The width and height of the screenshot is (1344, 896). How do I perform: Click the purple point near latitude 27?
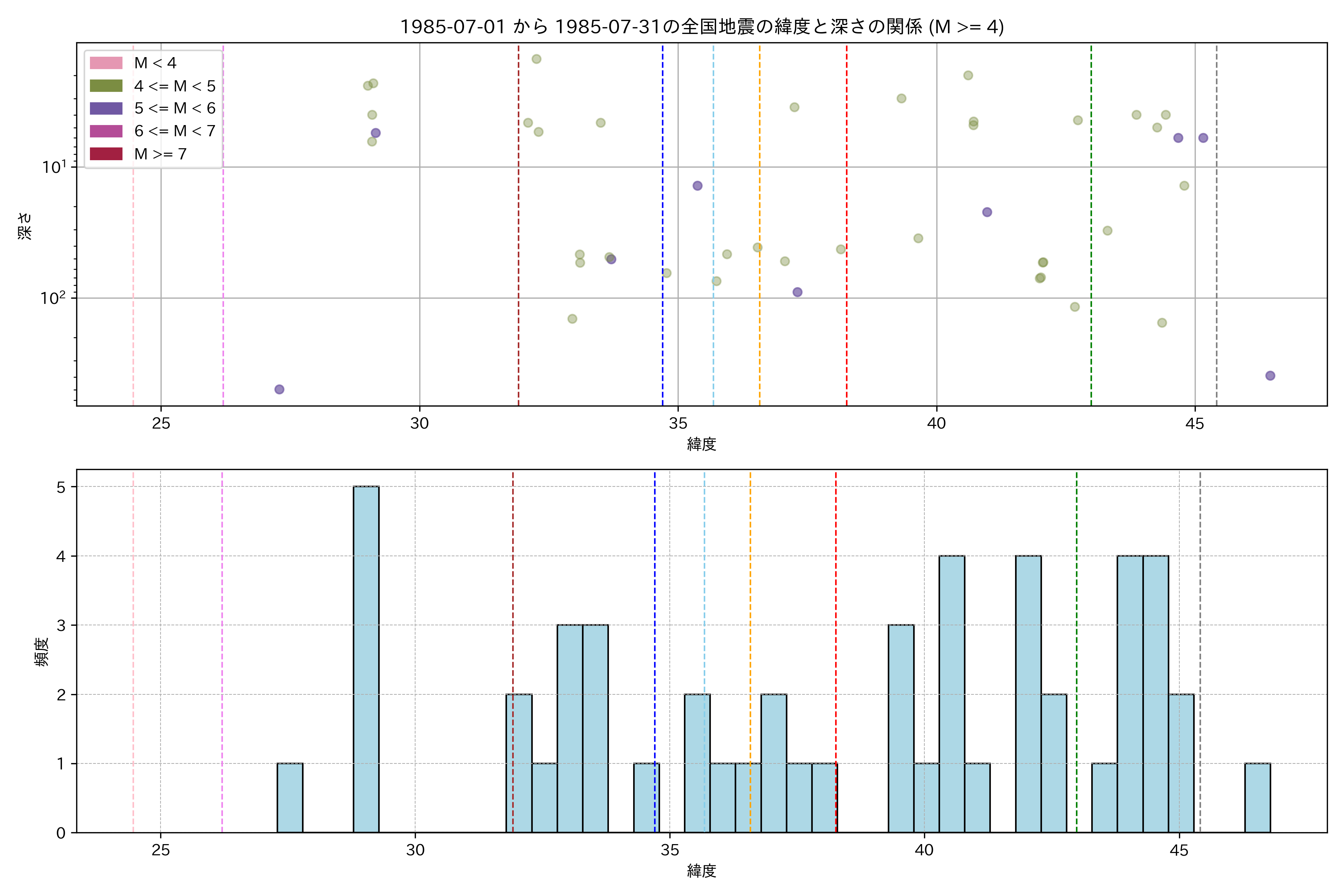coord(279,389)
